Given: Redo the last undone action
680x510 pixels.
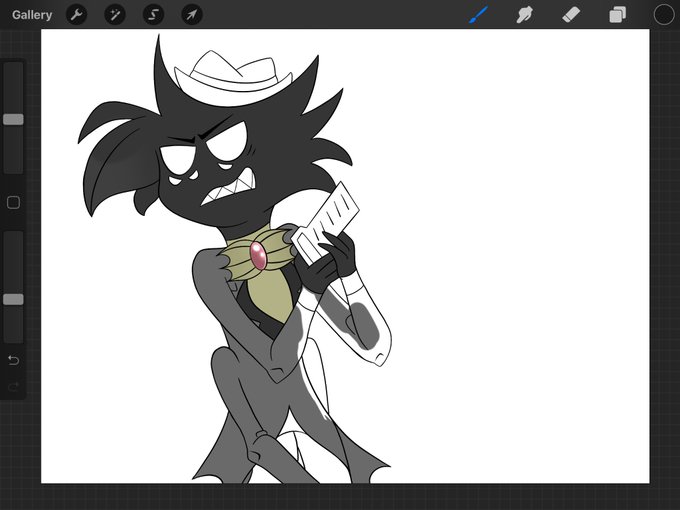Looking at the screenshot, I should tap(13, 386).
